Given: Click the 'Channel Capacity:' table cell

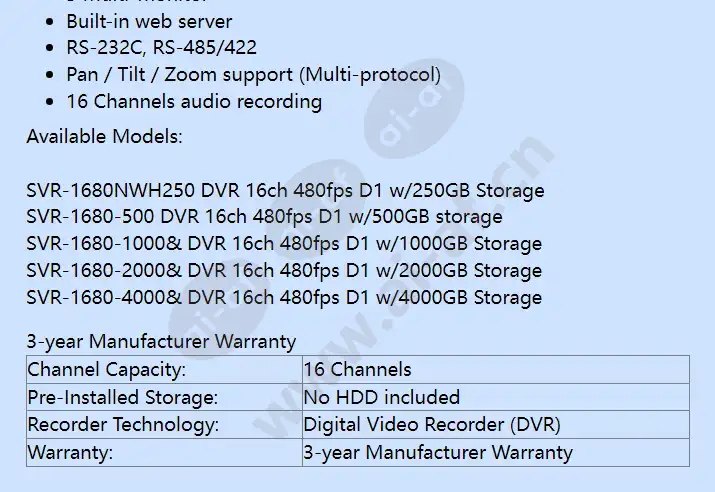Looking at the screenshot, I should click(164, 369).
